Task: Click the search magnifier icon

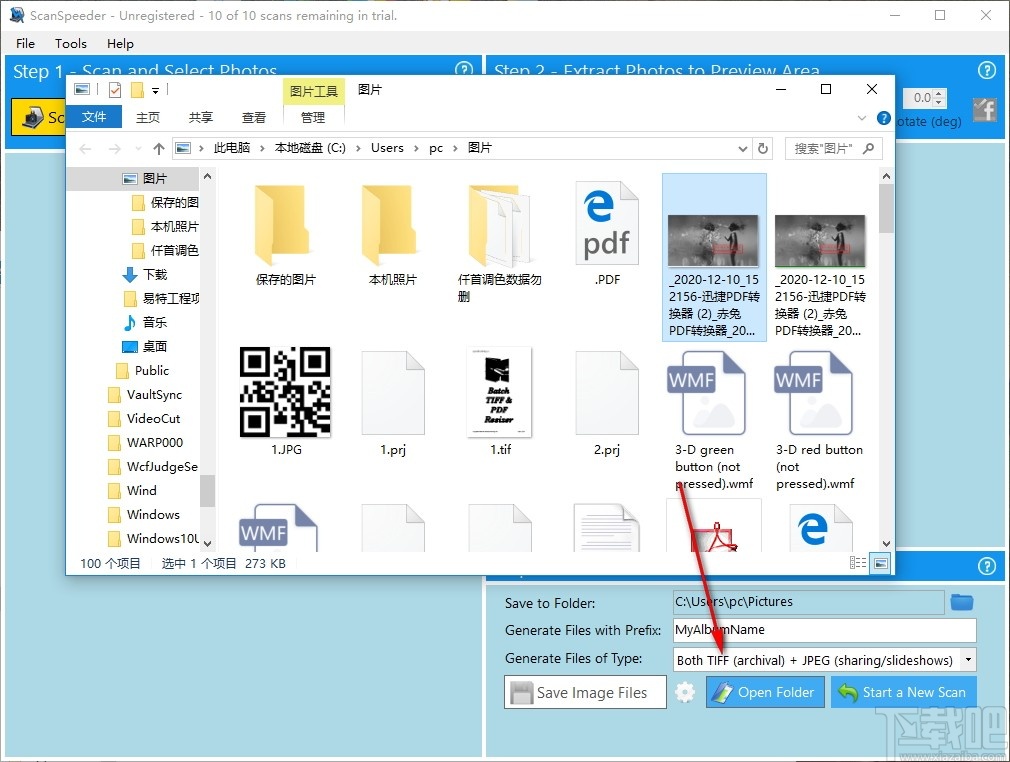Action: tap(868, 148)
